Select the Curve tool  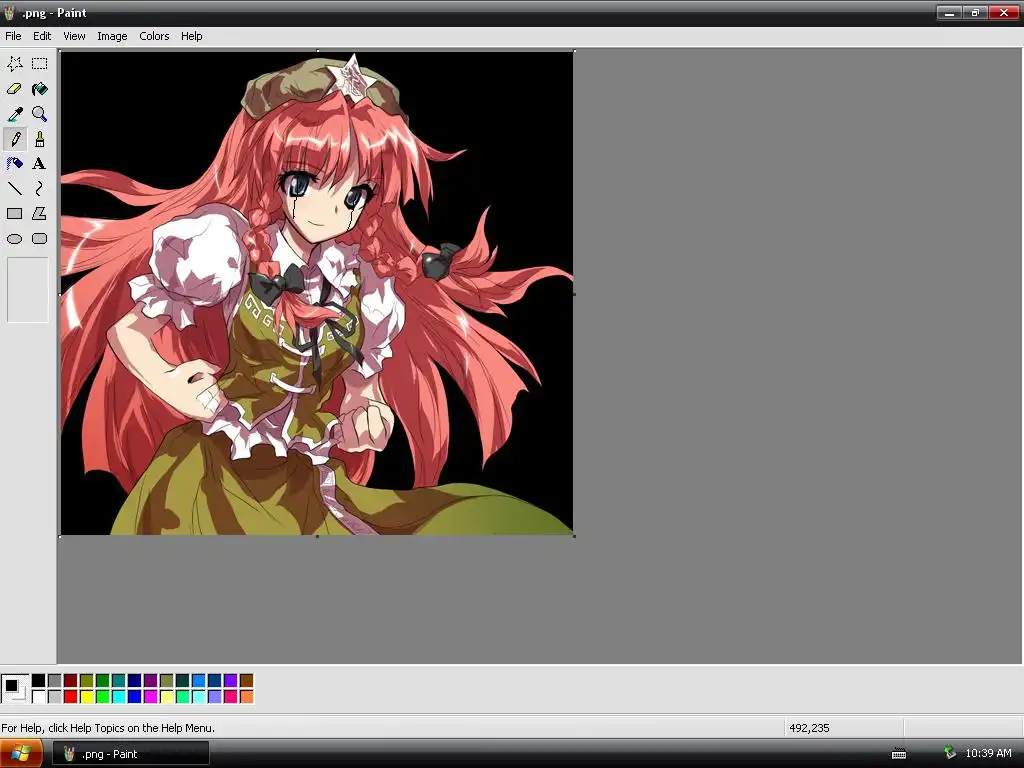click(39, 189)
